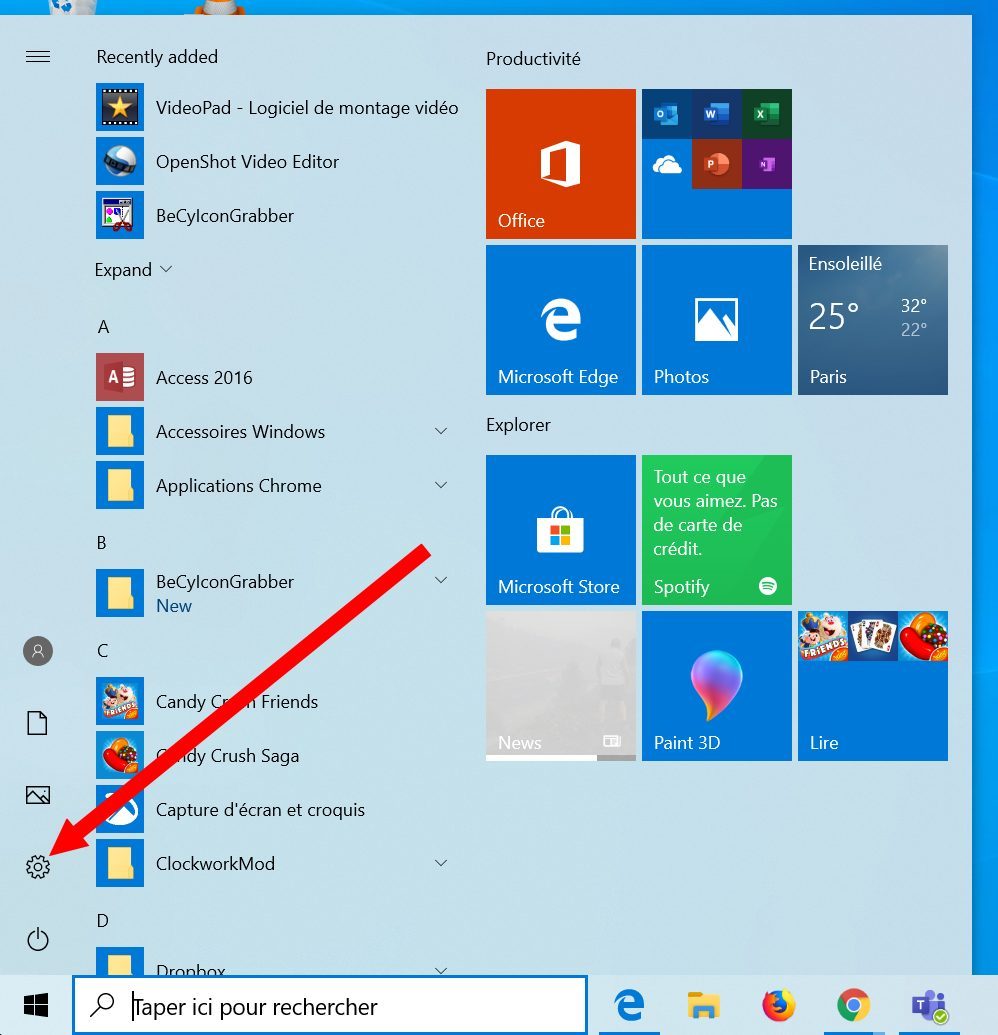Open OneDrive in the Office apps tile
This screenshot has height=1035, width=998.
pyautogui.click(x=667, y=164)
